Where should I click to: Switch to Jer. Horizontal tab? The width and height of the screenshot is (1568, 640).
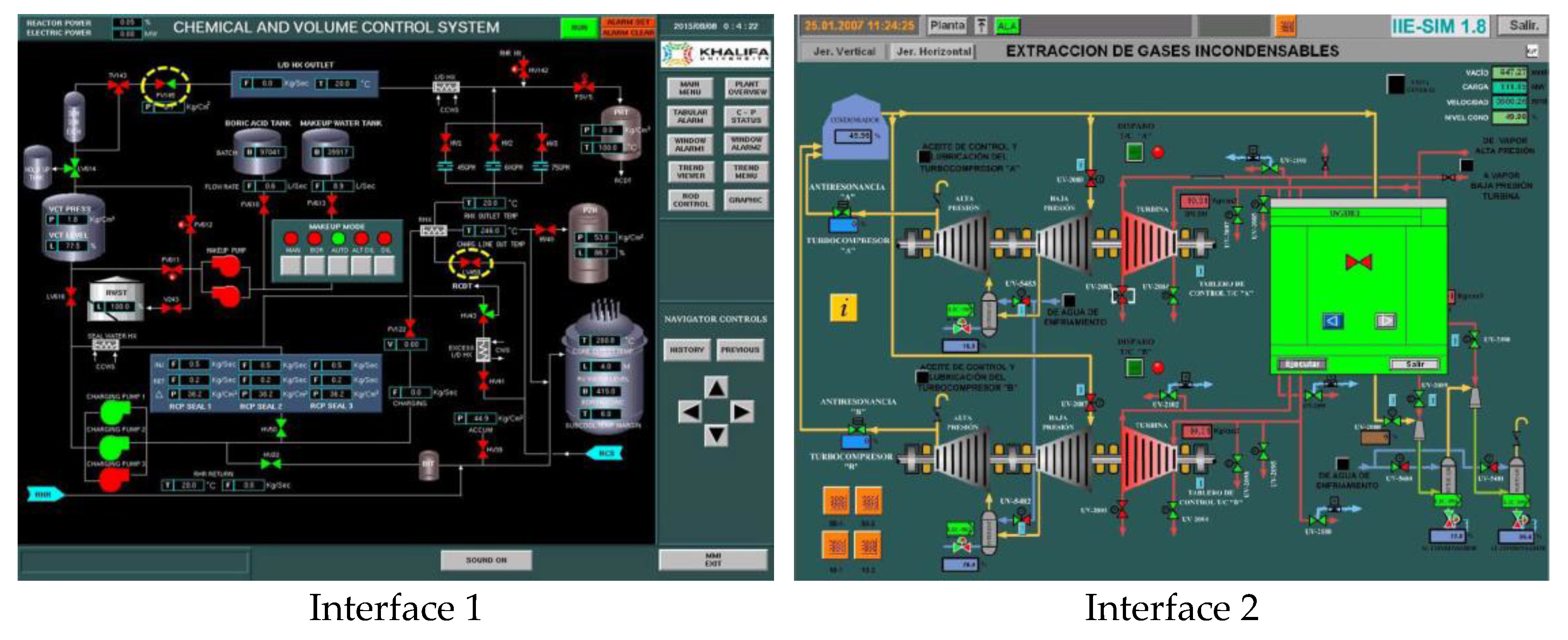[933, 52]
